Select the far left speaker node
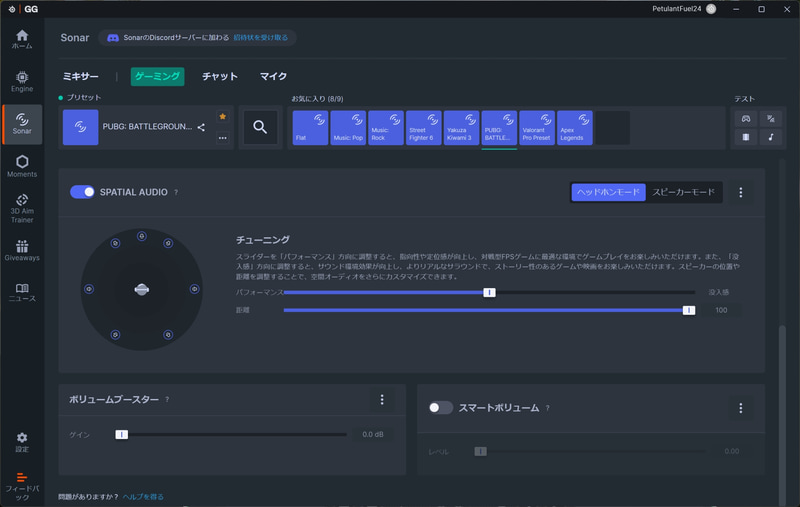This screenshot has width=800, height=507. pos(89,289)
